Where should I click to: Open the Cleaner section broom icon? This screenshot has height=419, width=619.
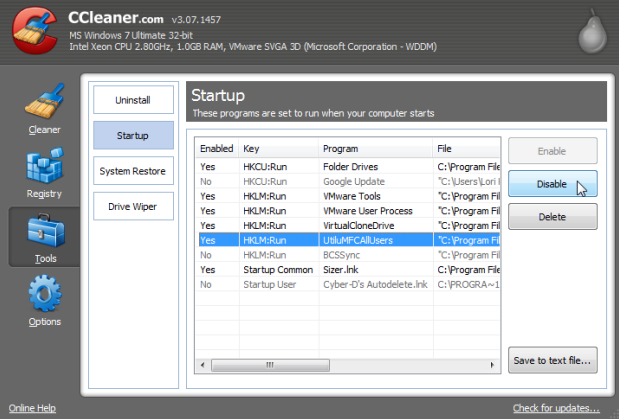point(45,101)
